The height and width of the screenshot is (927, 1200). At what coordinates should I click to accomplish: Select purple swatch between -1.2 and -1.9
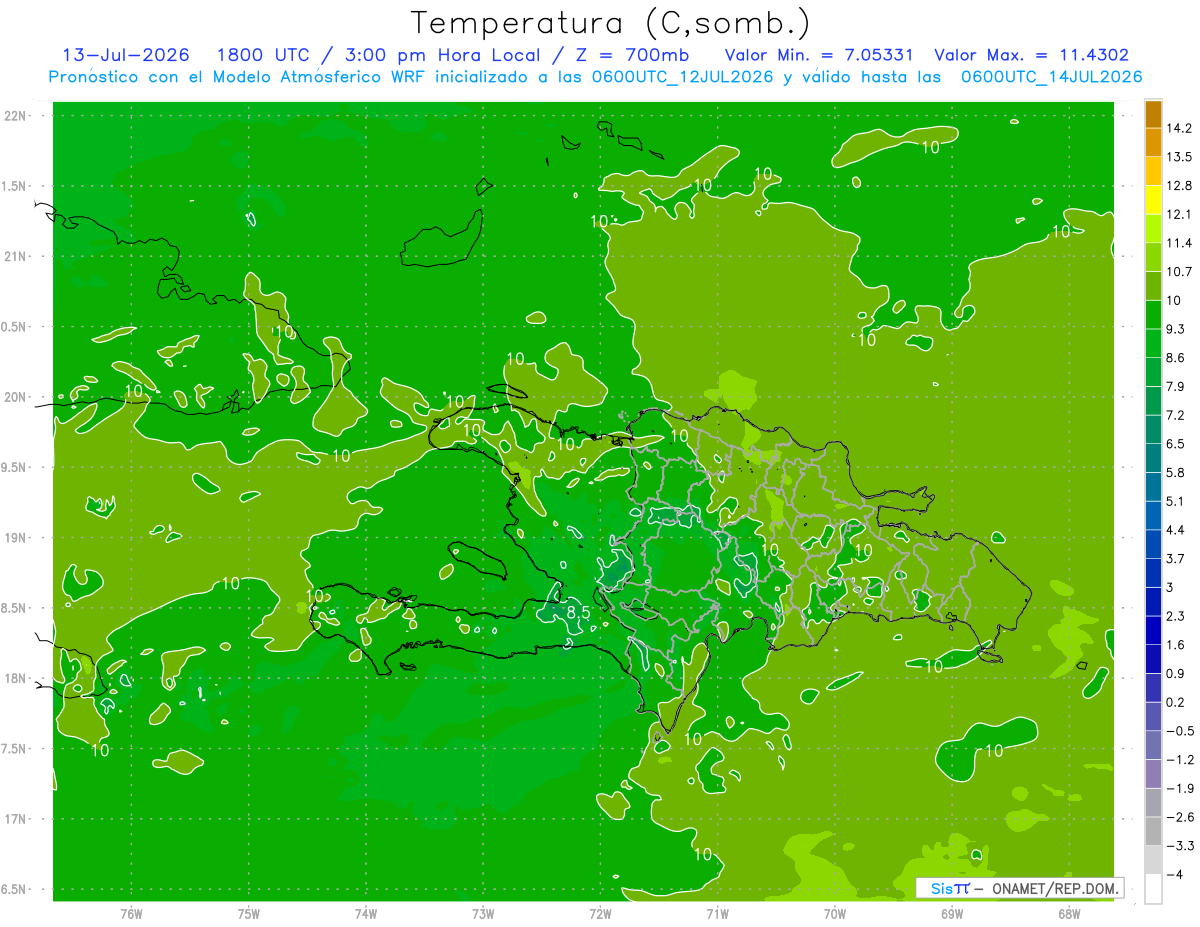click(x=1153, y=775)
